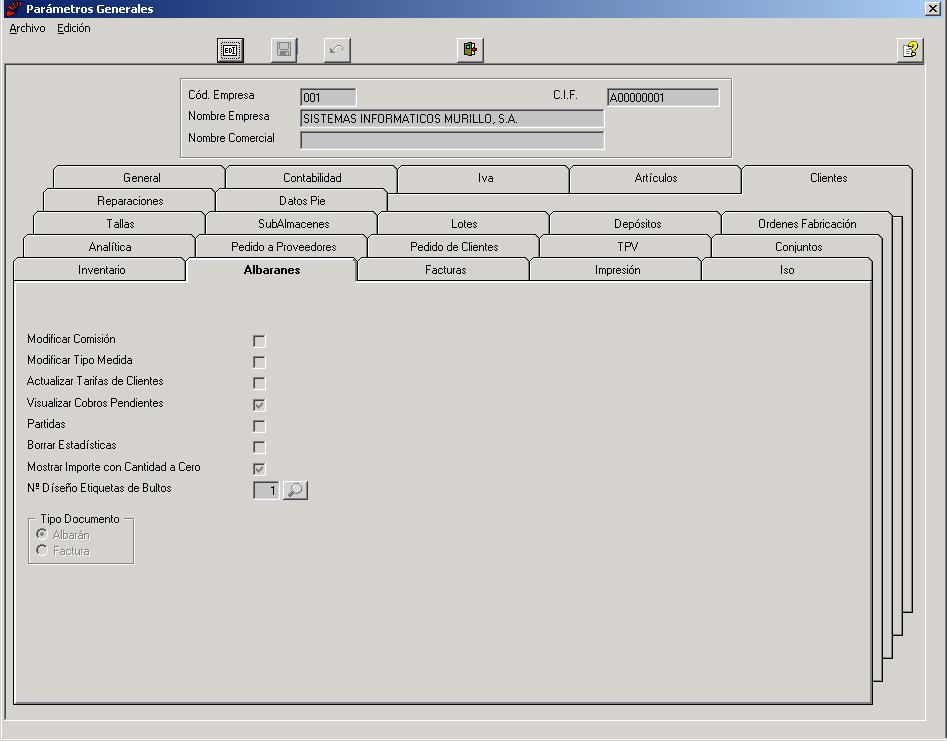Switch to the Conjuntos tab

798,246
